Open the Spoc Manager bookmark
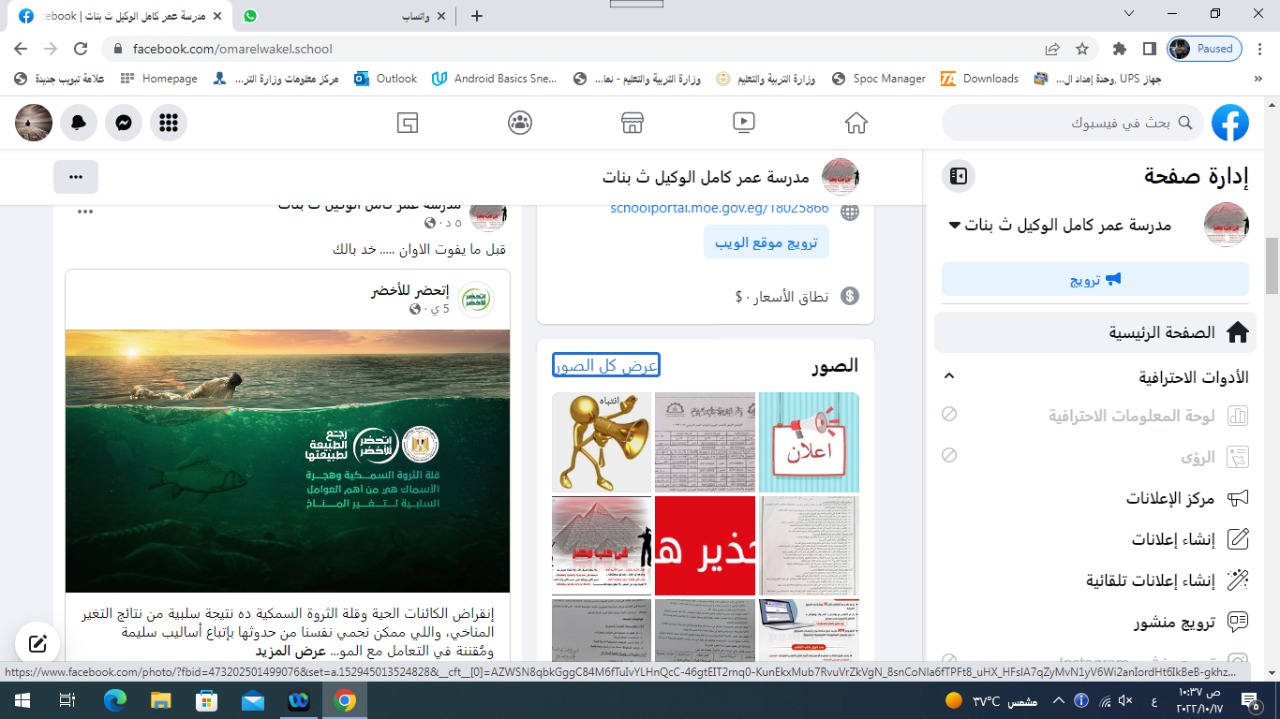The width and height of the screenshot is (1280, 719). (x=878, y=78)
